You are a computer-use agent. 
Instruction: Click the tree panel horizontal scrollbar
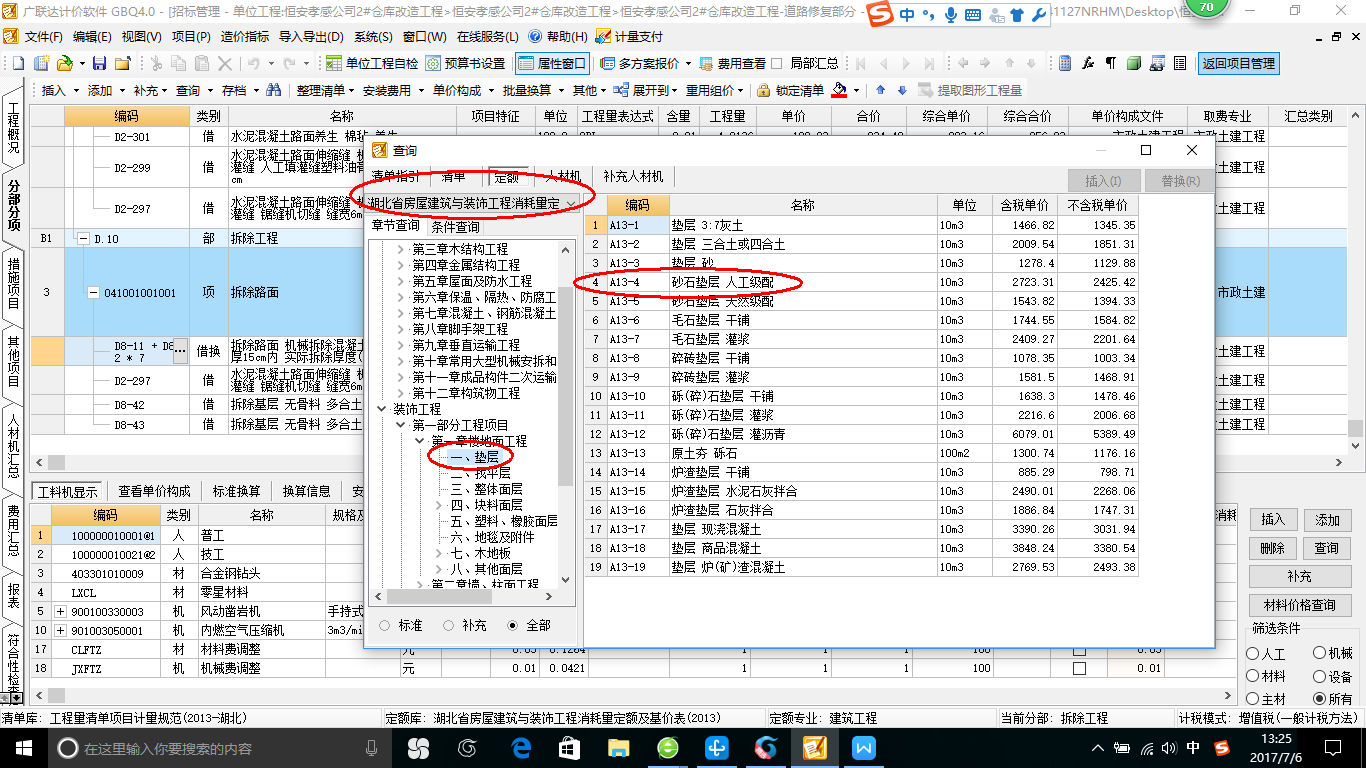tap(463, 597)
